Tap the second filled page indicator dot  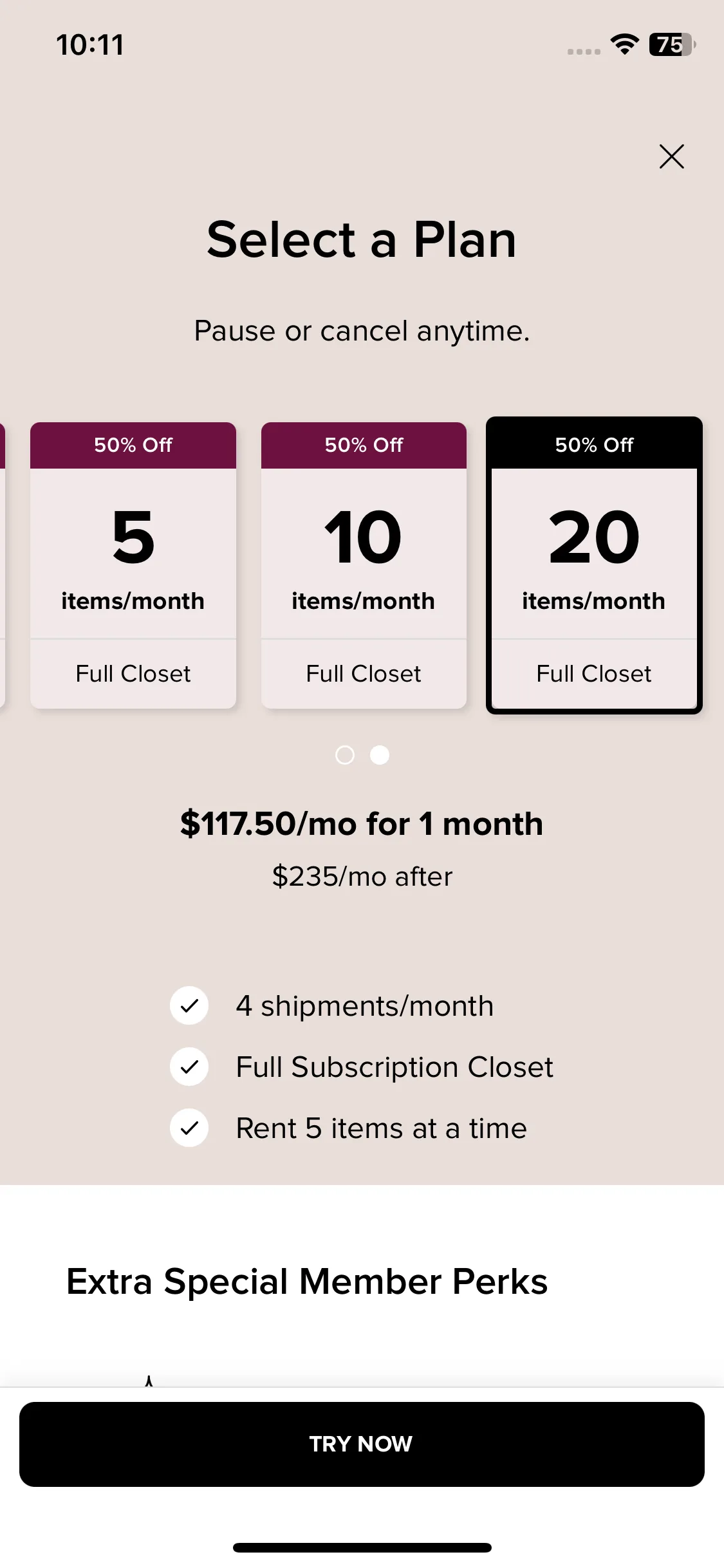click(x=380, y=754)
